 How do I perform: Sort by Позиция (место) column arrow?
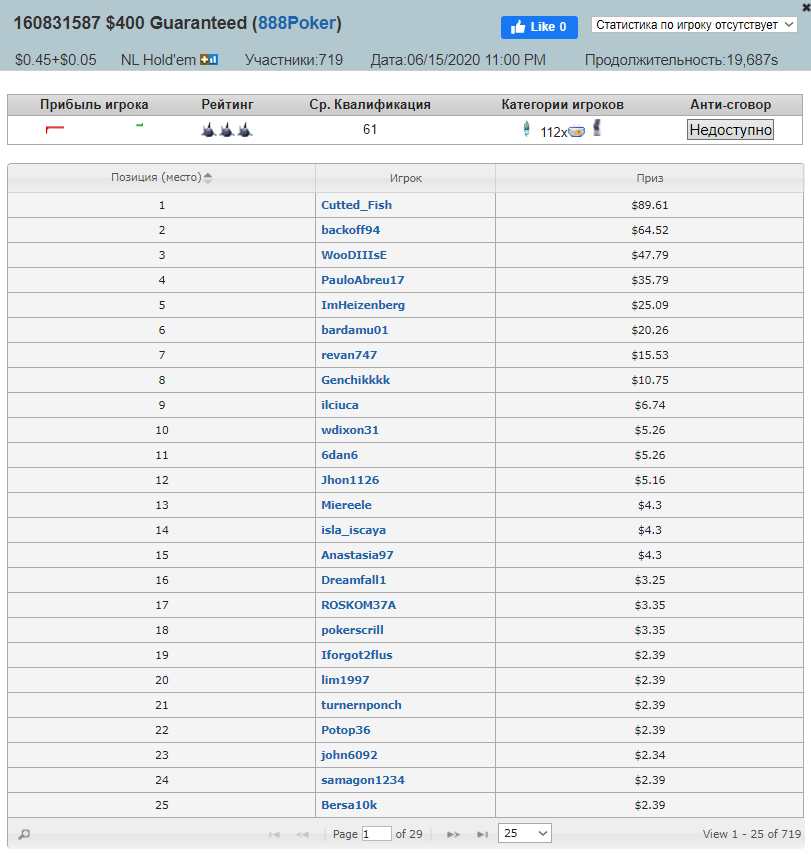coord(207,177)
